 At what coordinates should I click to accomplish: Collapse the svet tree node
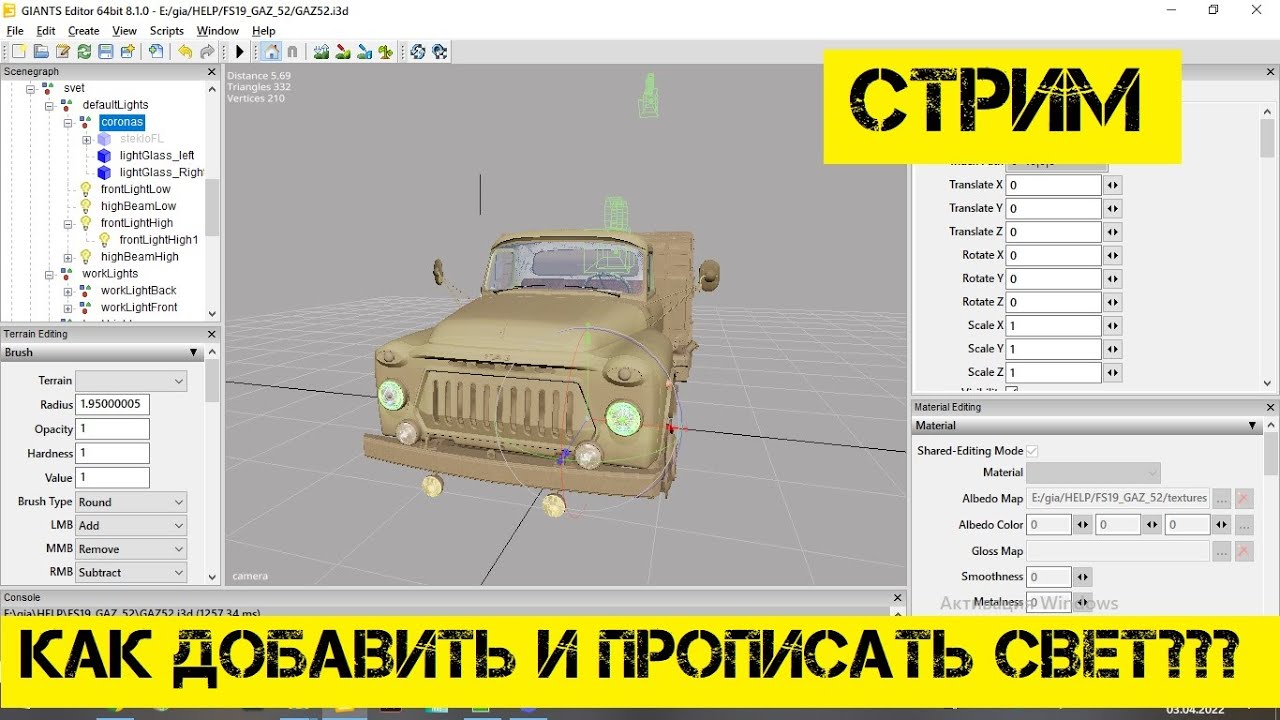point(31,88)
